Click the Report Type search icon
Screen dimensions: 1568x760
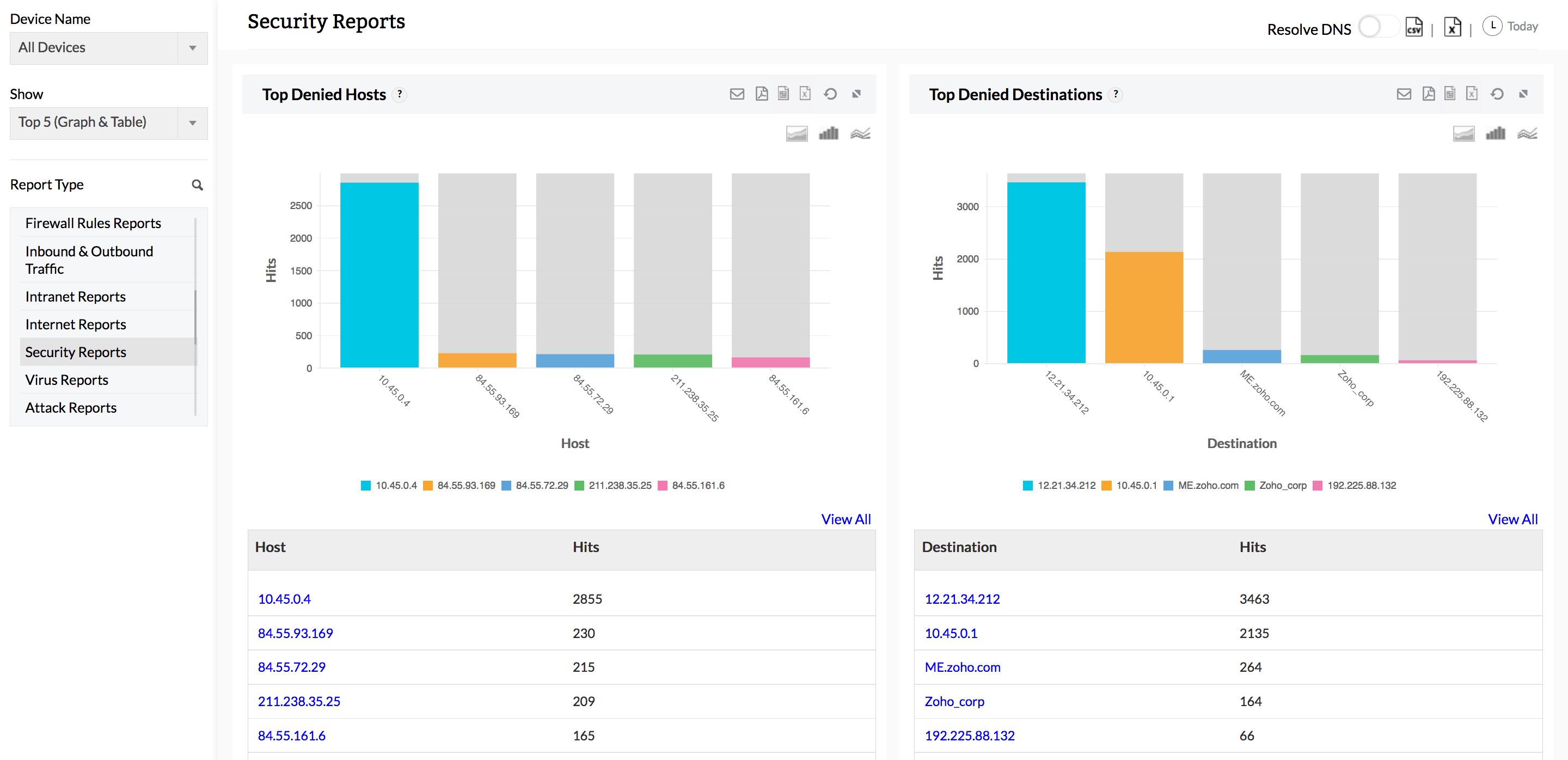pos(197,185)
